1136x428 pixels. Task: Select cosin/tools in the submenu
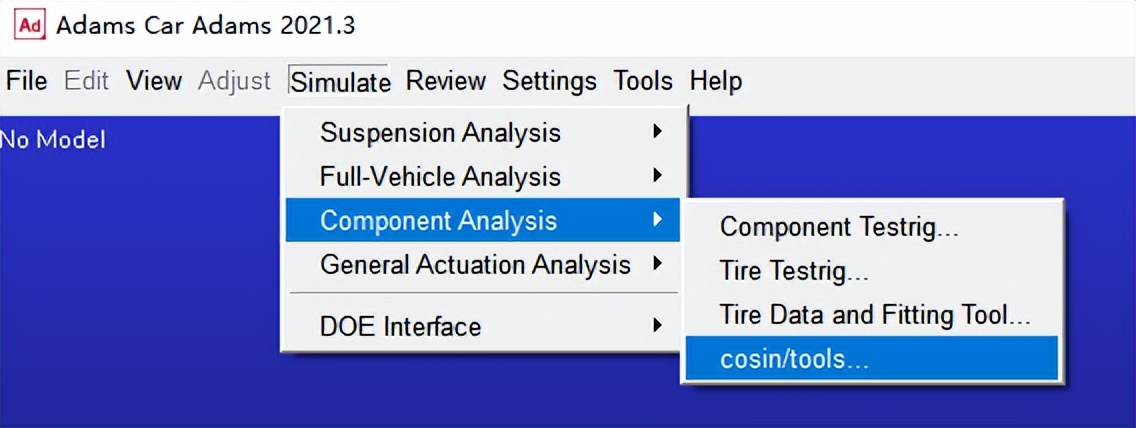[794, 359]
